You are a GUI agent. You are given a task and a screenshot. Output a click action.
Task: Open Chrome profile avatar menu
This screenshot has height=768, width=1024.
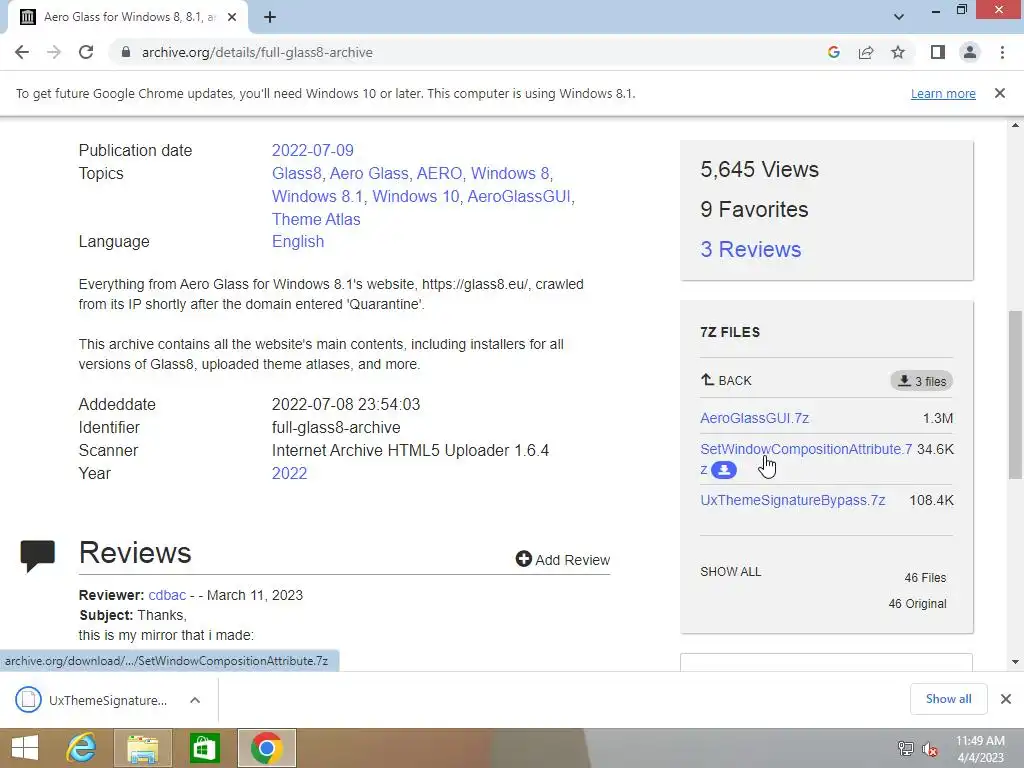click(x=970, y=52)
